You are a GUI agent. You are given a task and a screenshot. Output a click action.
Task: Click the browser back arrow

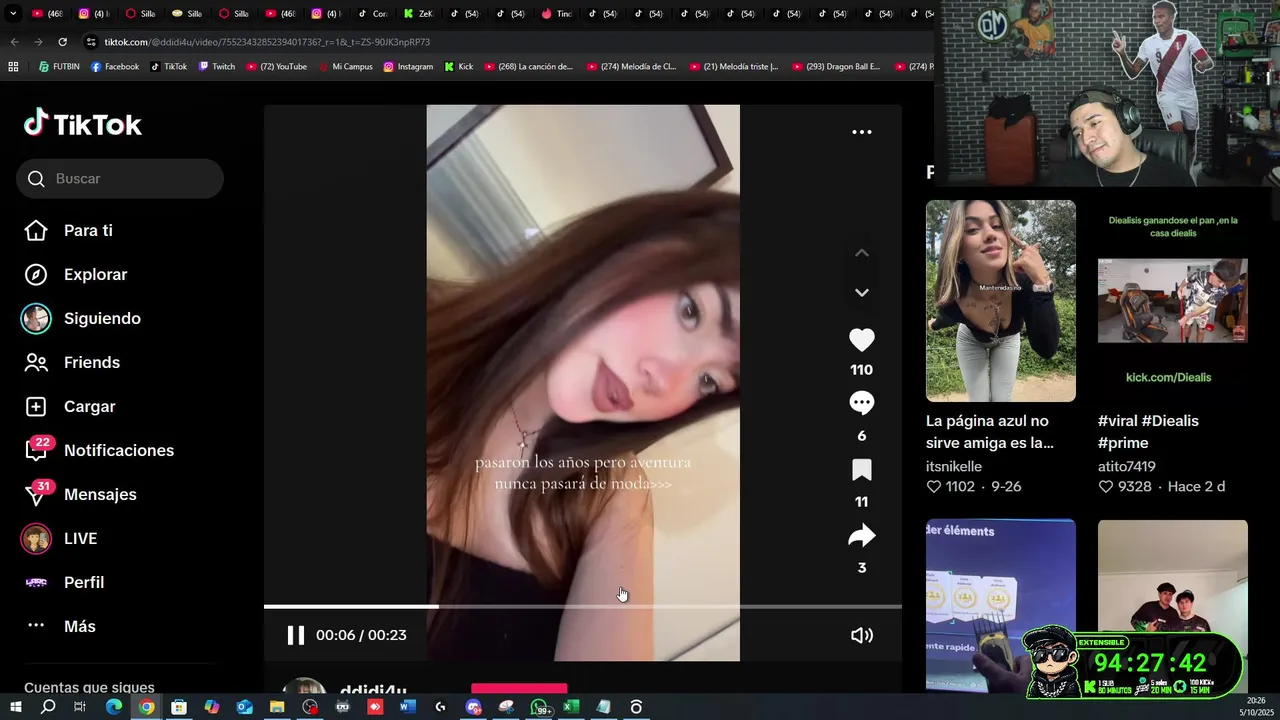[x=14, y=42]
